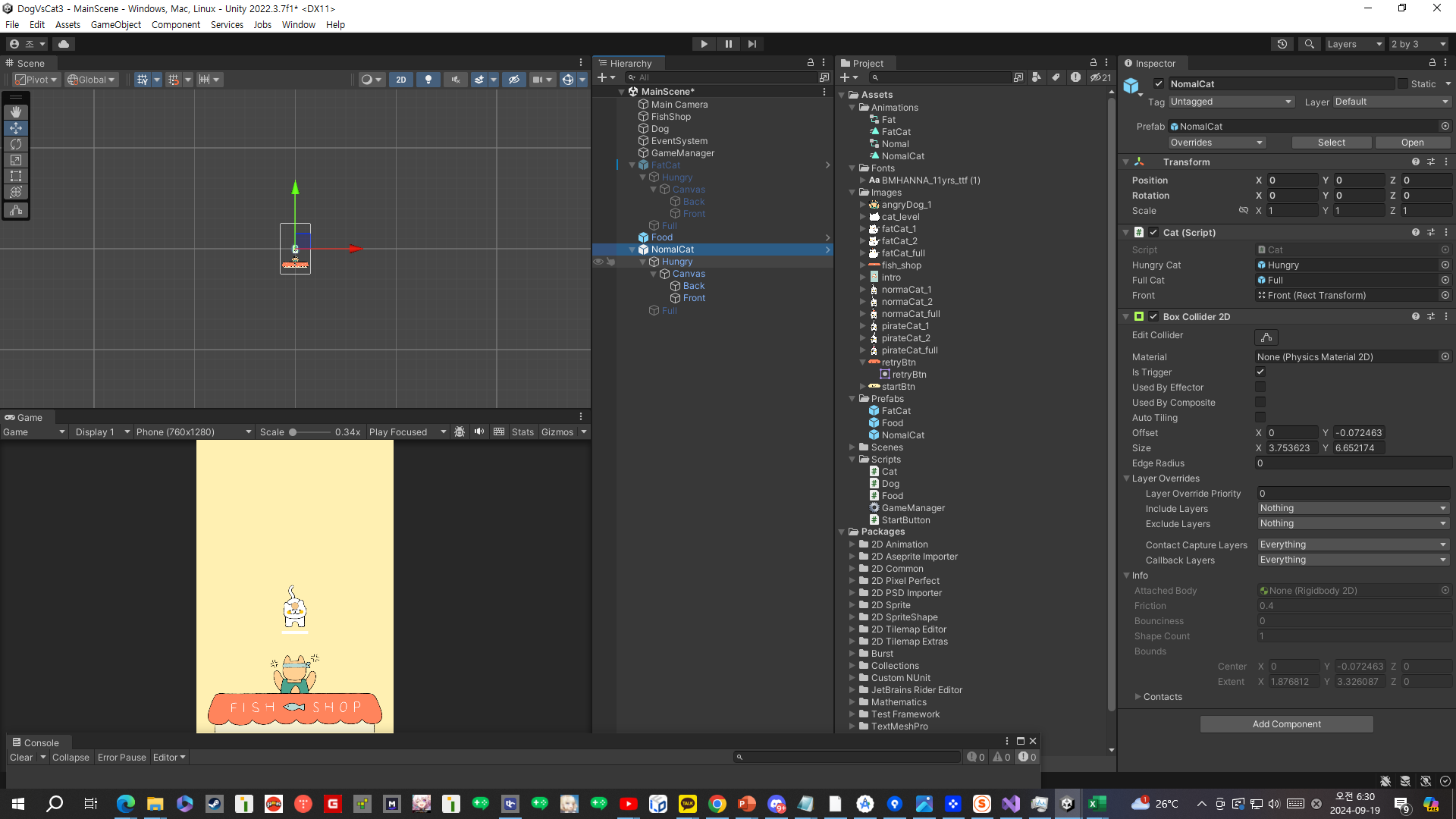Viewport: 1456px width, 819px height.
Task: Open the Assets menu
Action: [x=67, y=25]
